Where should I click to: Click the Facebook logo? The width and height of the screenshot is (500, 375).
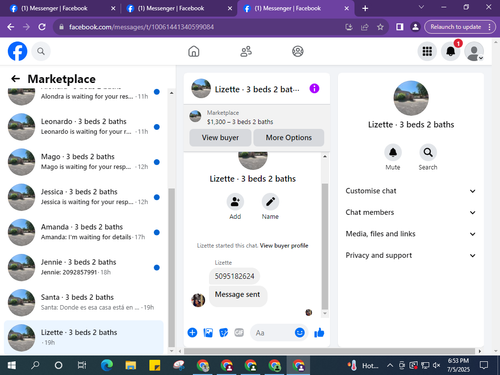17,51
